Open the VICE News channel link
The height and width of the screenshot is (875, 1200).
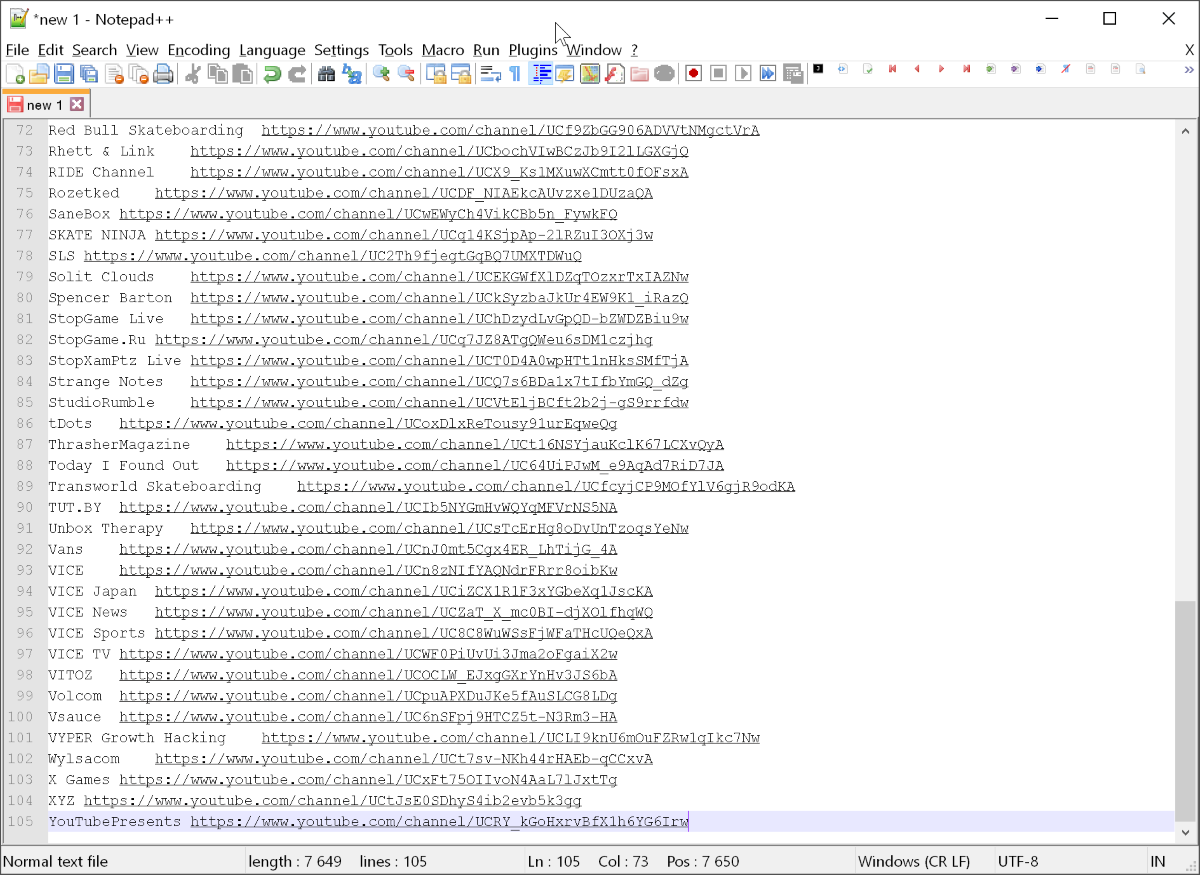click(x=404, y=612)
